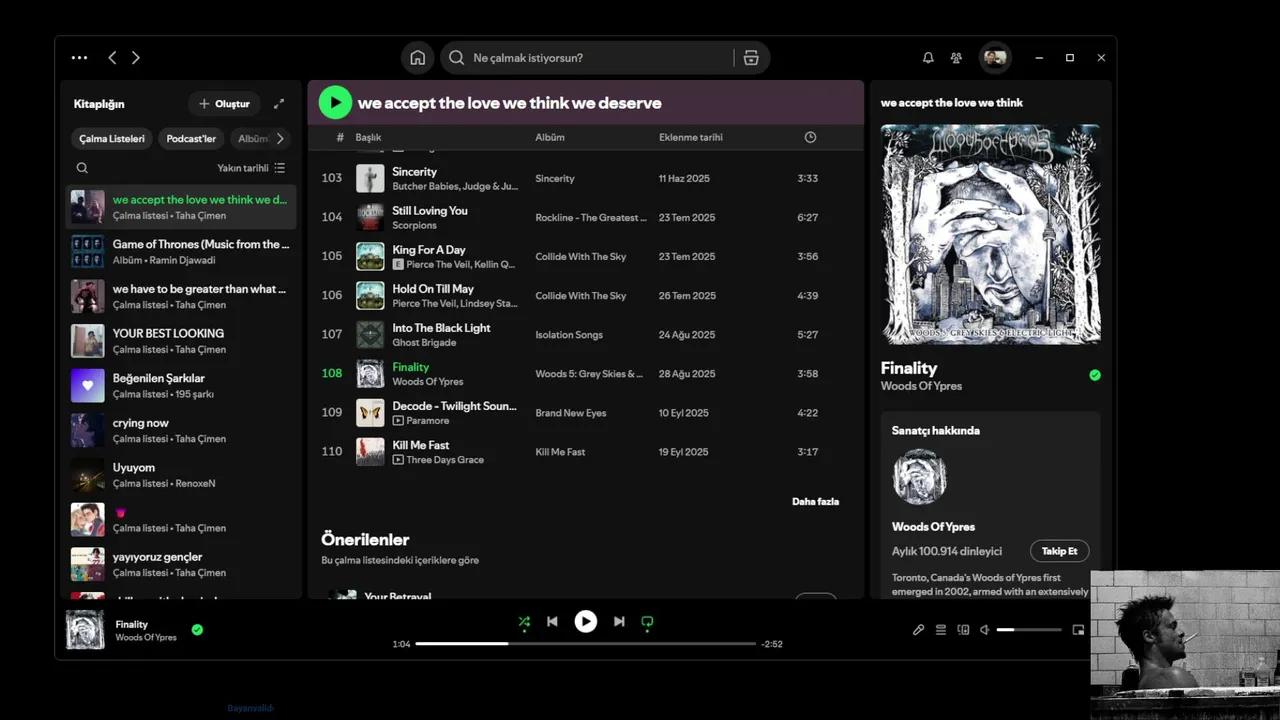Click Daha fazla to show more
Viewport: 1280px width, 720px height.
[x=815, y=501]
